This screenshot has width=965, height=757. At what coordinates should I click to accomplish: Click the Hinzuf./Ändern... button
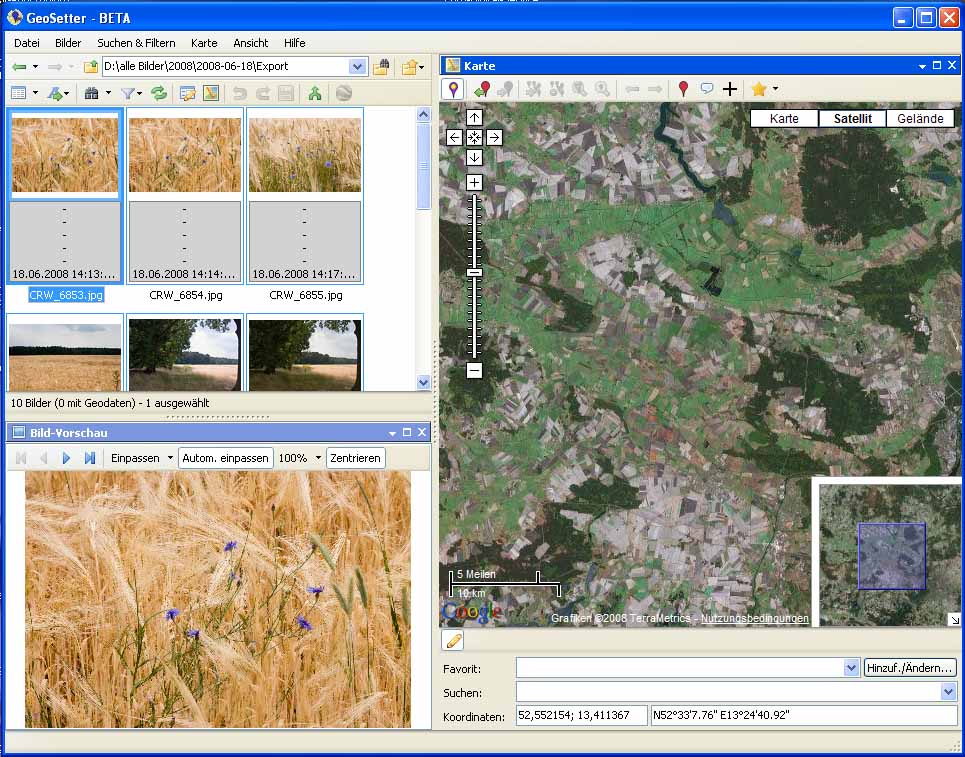[x=910, y=668]
